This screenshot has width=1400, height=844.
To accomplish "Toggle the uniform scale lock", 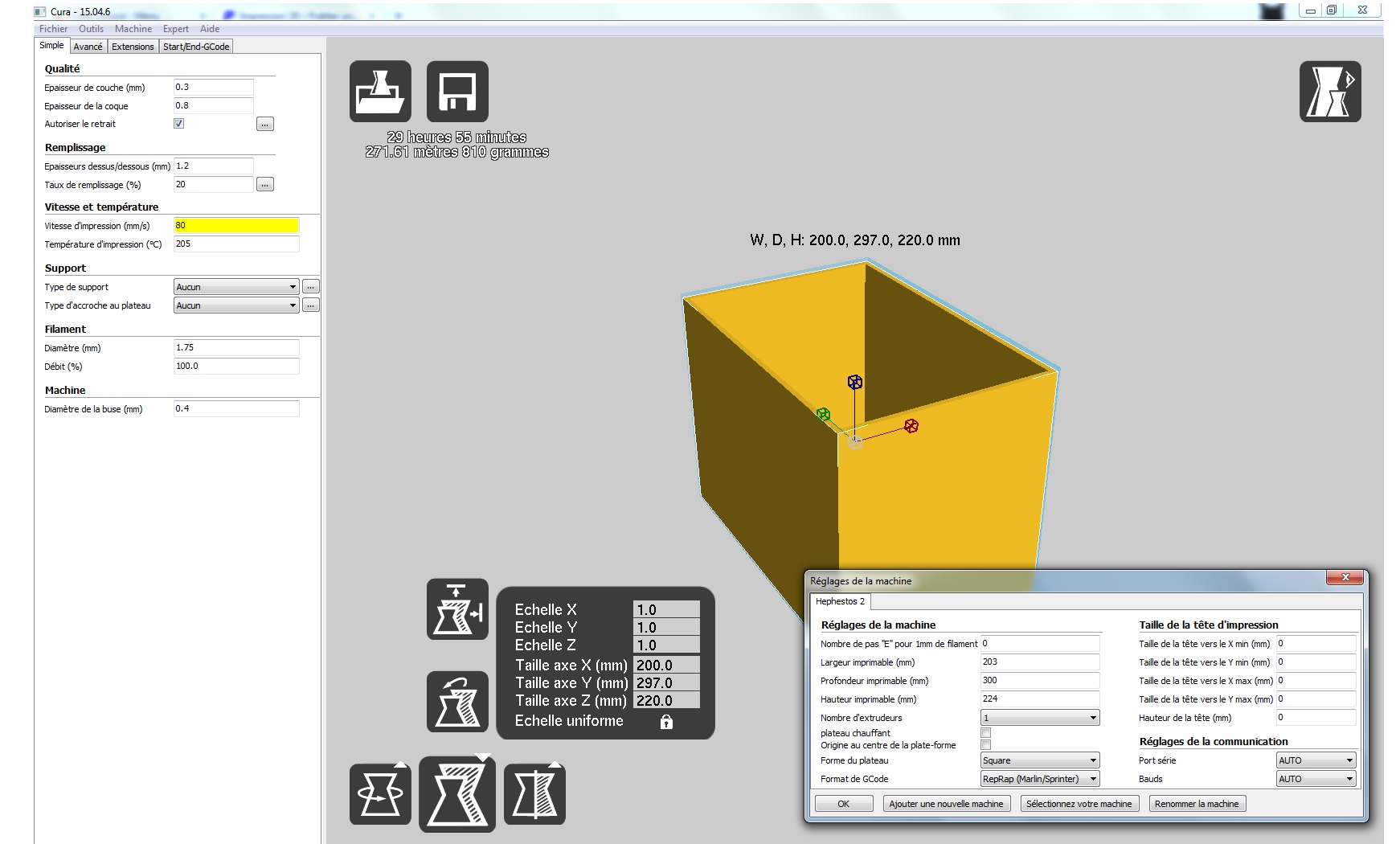I will (x=666, y=722).
